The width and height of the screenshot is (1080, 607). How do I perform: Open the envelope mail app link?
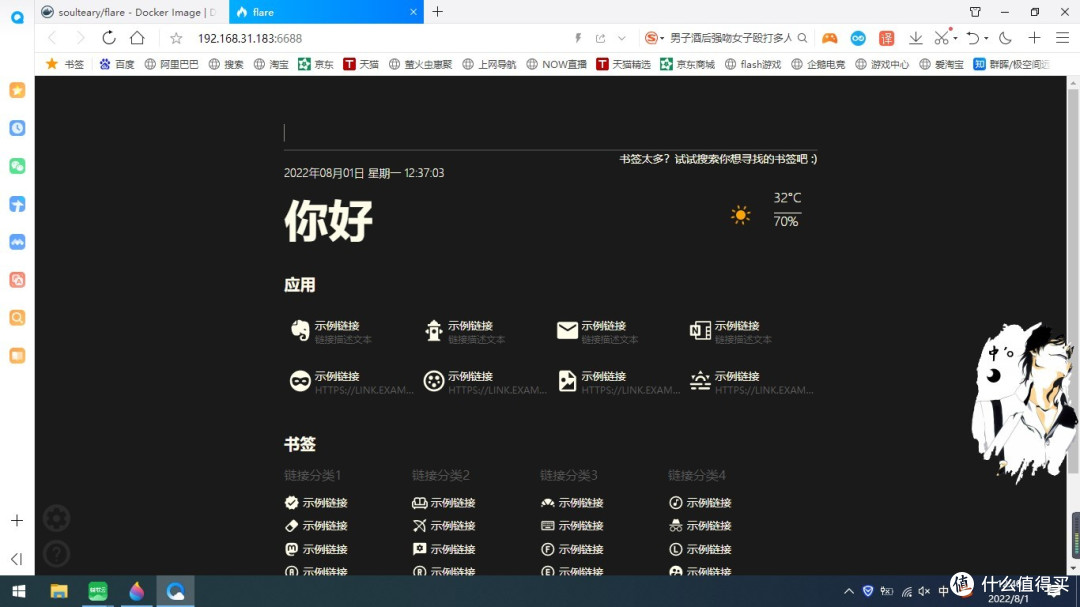(597, 331)
